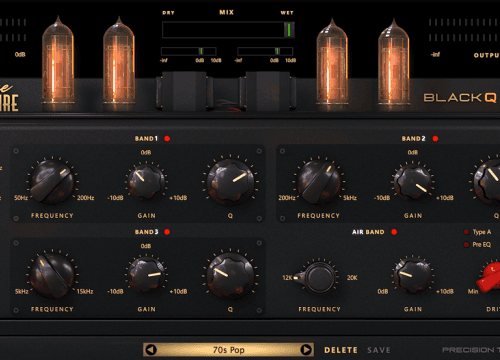Viewport: 500px width, 360px height.
Task: Click the Band 1 200Hz label
Action: pos(86,198)
